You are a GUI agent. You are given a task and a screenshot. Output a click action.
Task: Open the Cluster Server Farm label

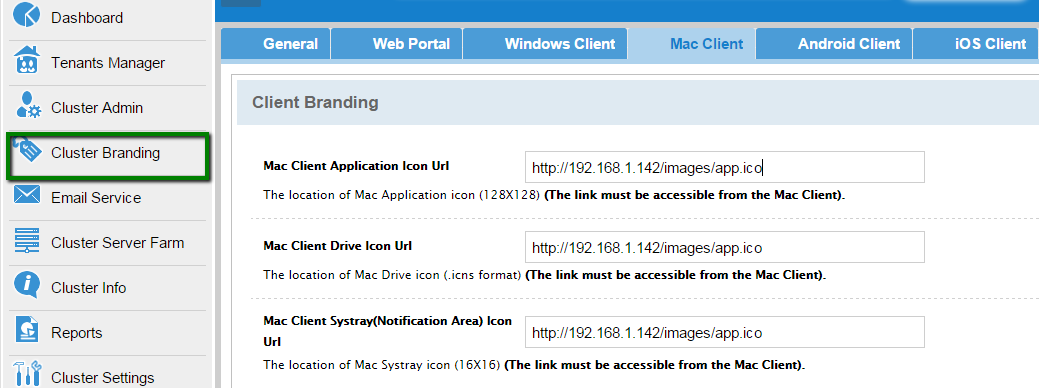pos(117,243)
